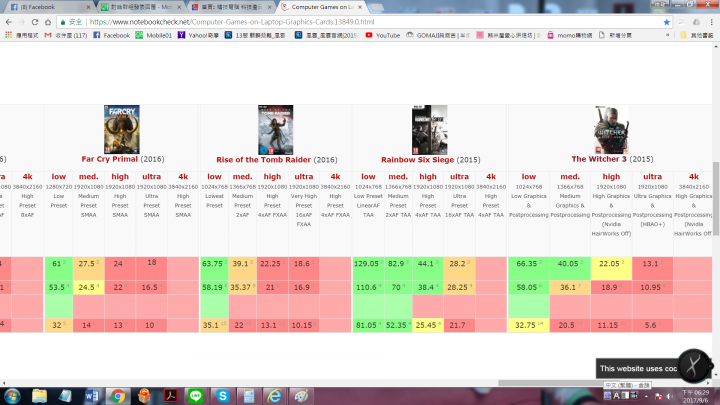
Task: Click the 110.6 Rainbow Six cell
Action: point(368,287)
